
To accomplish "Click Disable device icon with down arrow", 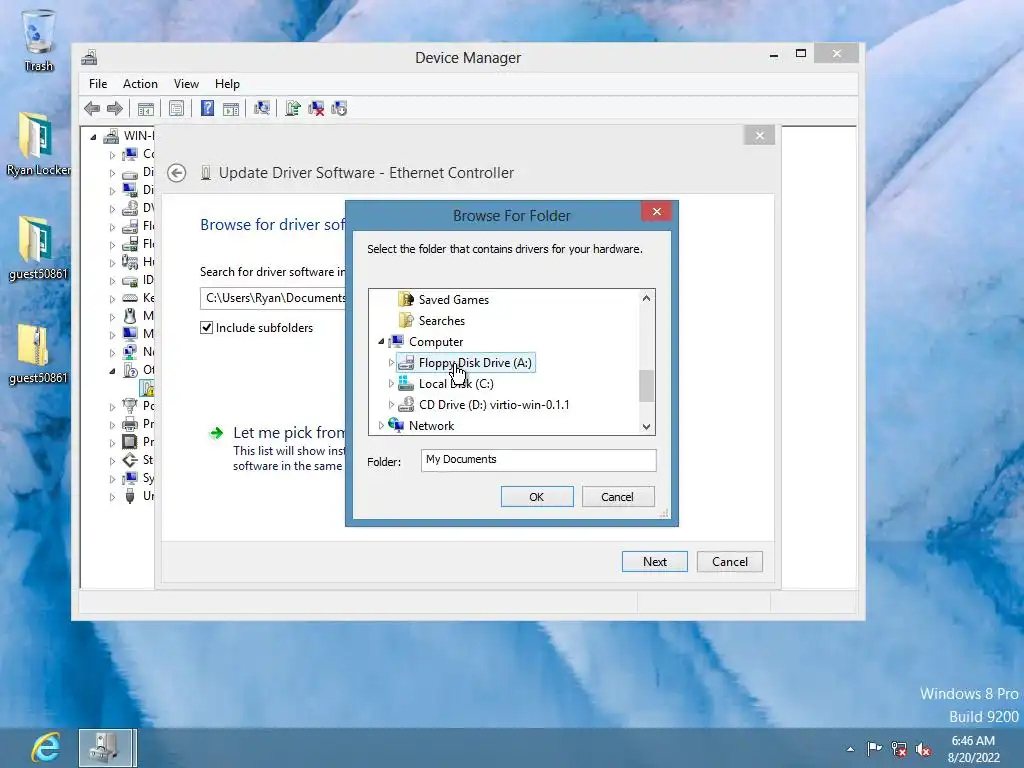I will 339,108.
